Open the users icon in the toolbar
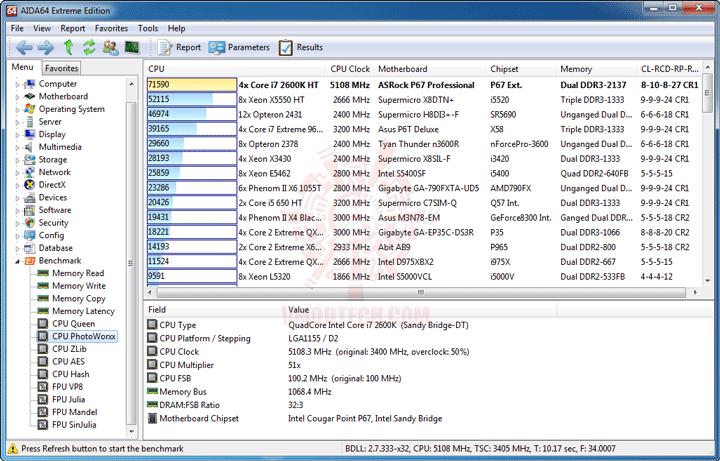The width and height of the screenshot is (720, 461). (110, 47)
